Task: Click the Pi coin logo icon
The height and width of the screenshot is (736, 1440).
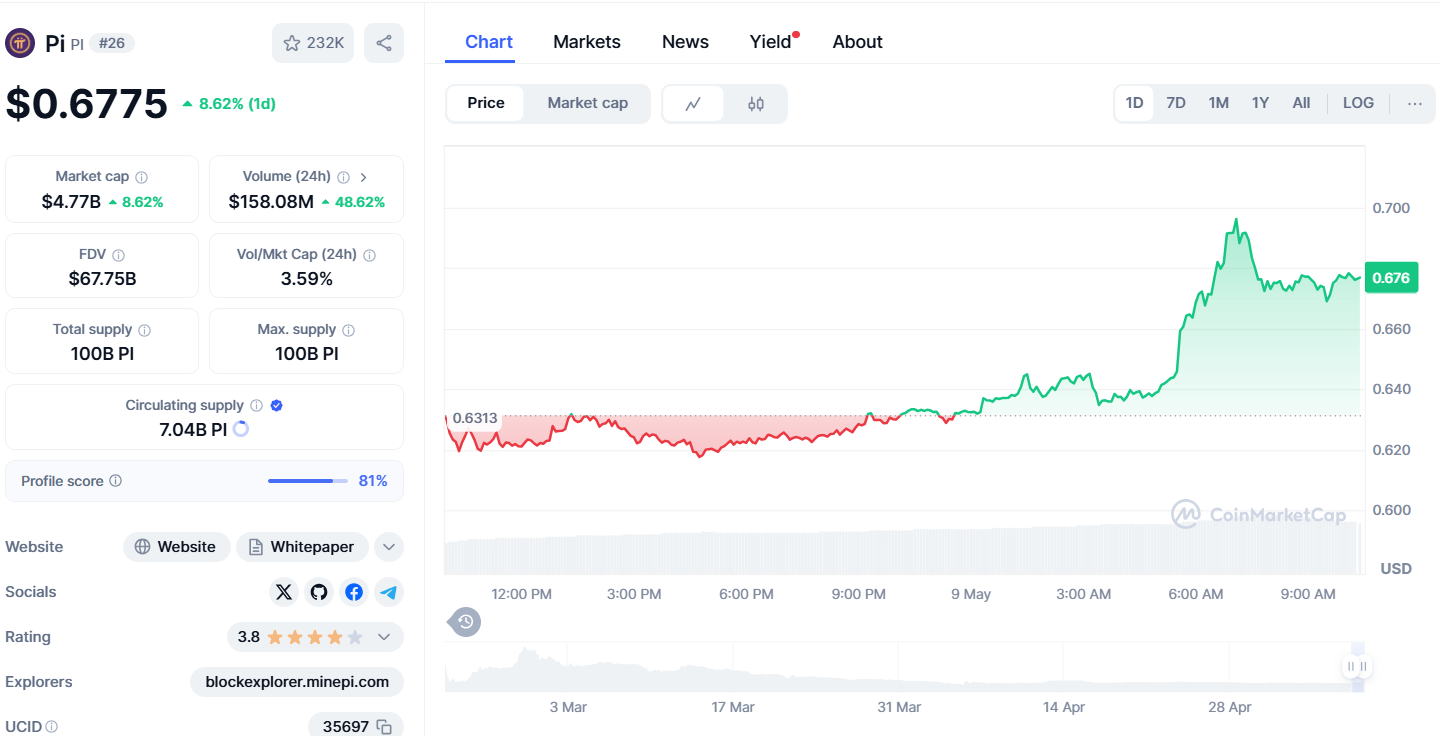Action: click(x=21, y=43)
